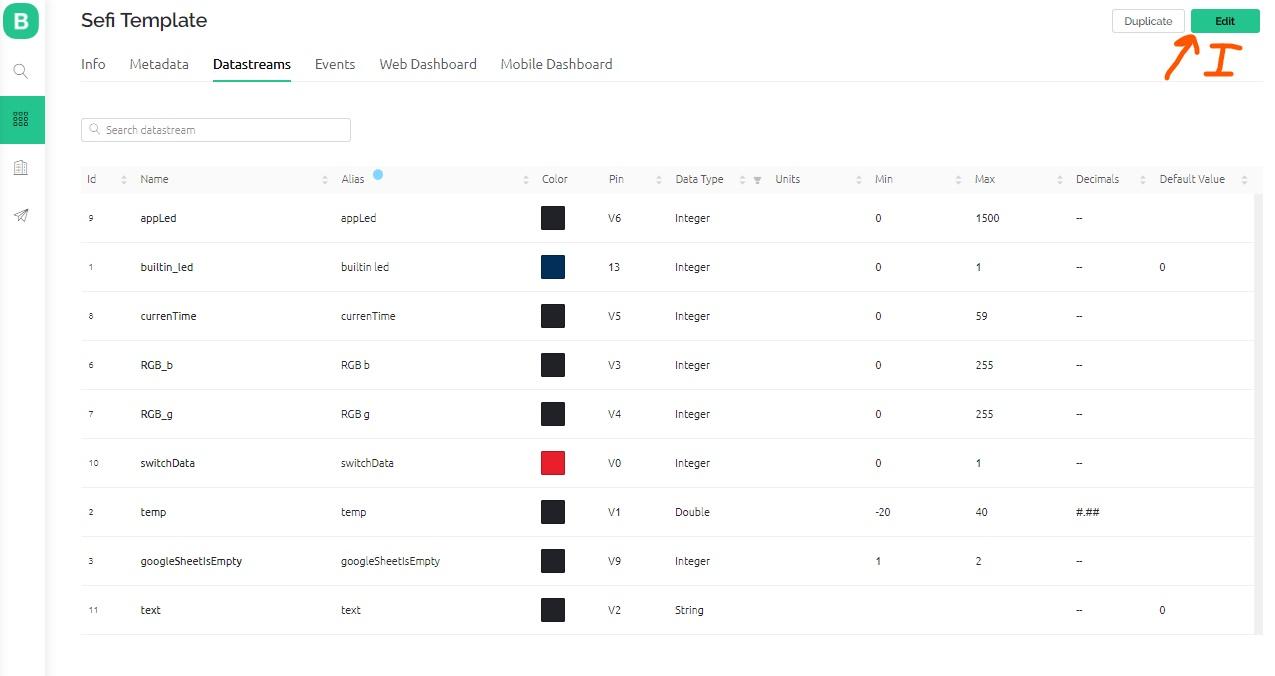This screenshot has width=1275, height=676.
Task: Open the building icon in the sidebar
Action: pyautogui.click(x=21, y=167)
